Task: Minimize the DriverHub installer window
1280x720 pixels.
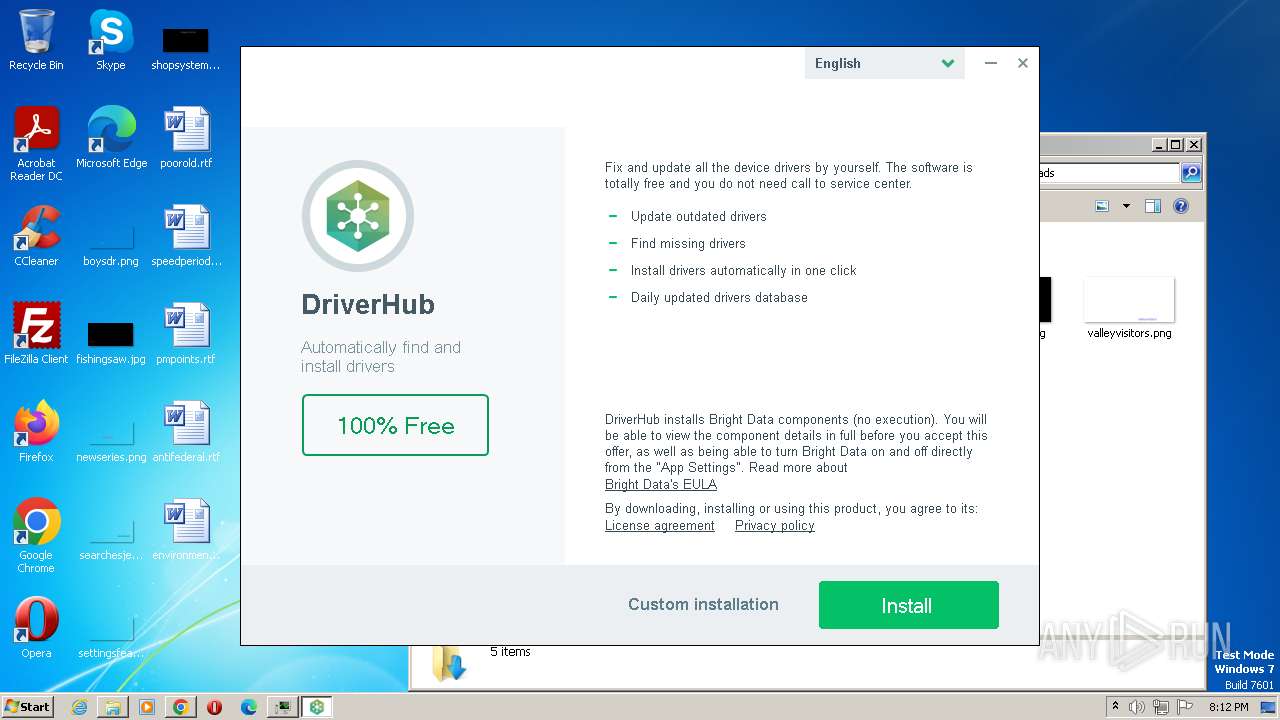Action: point(991,63)
